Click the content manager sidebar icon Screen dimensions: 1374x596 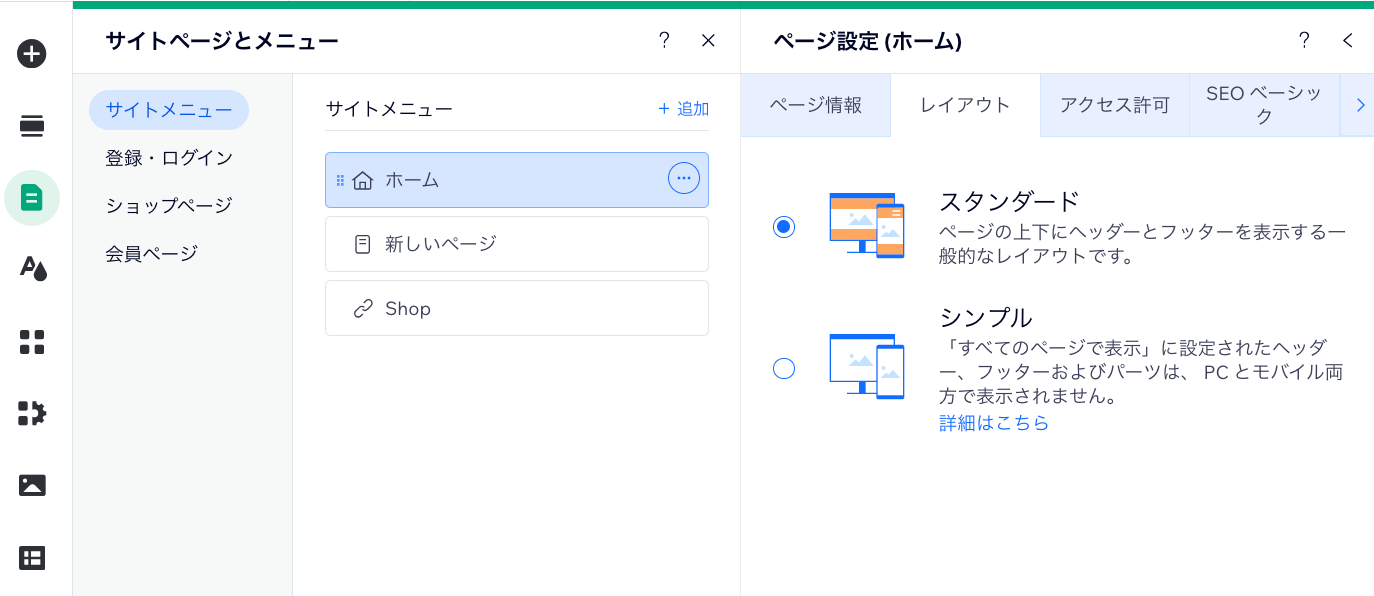click(x=31, y=557)
